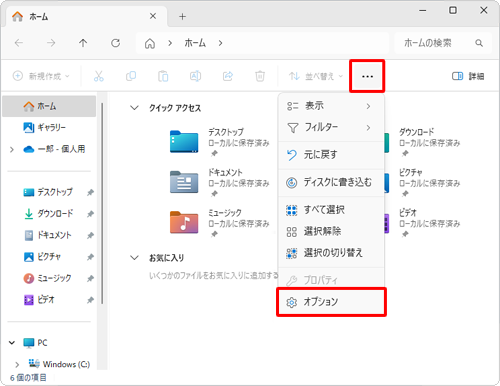
Task: Select the デスクトップ folder tile icon
Action: pos(184,142)
